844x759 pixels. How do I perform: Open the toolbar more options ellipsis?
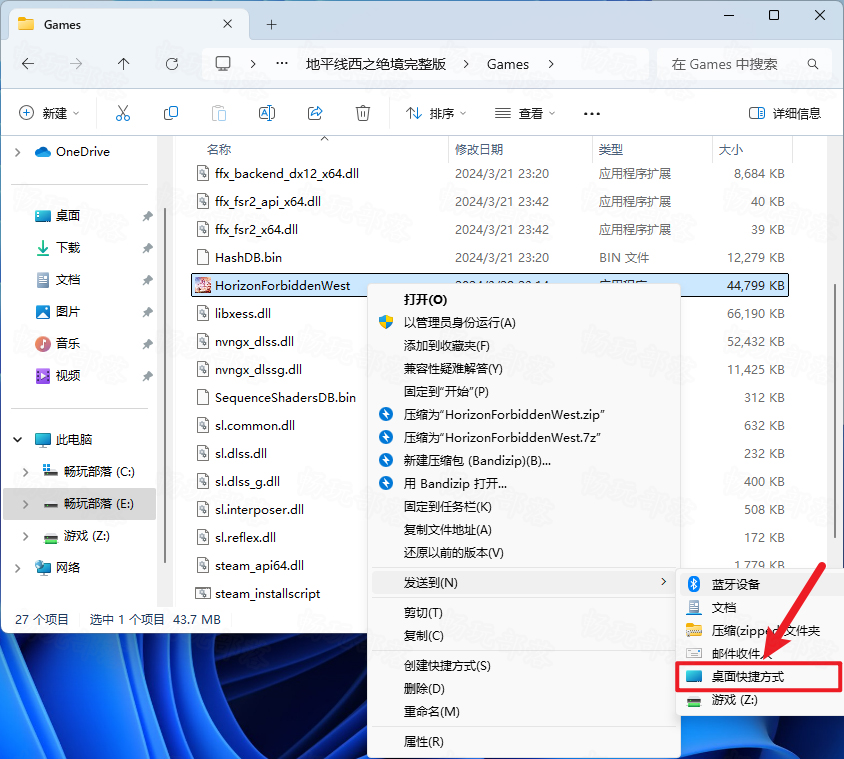coord(592,114)
